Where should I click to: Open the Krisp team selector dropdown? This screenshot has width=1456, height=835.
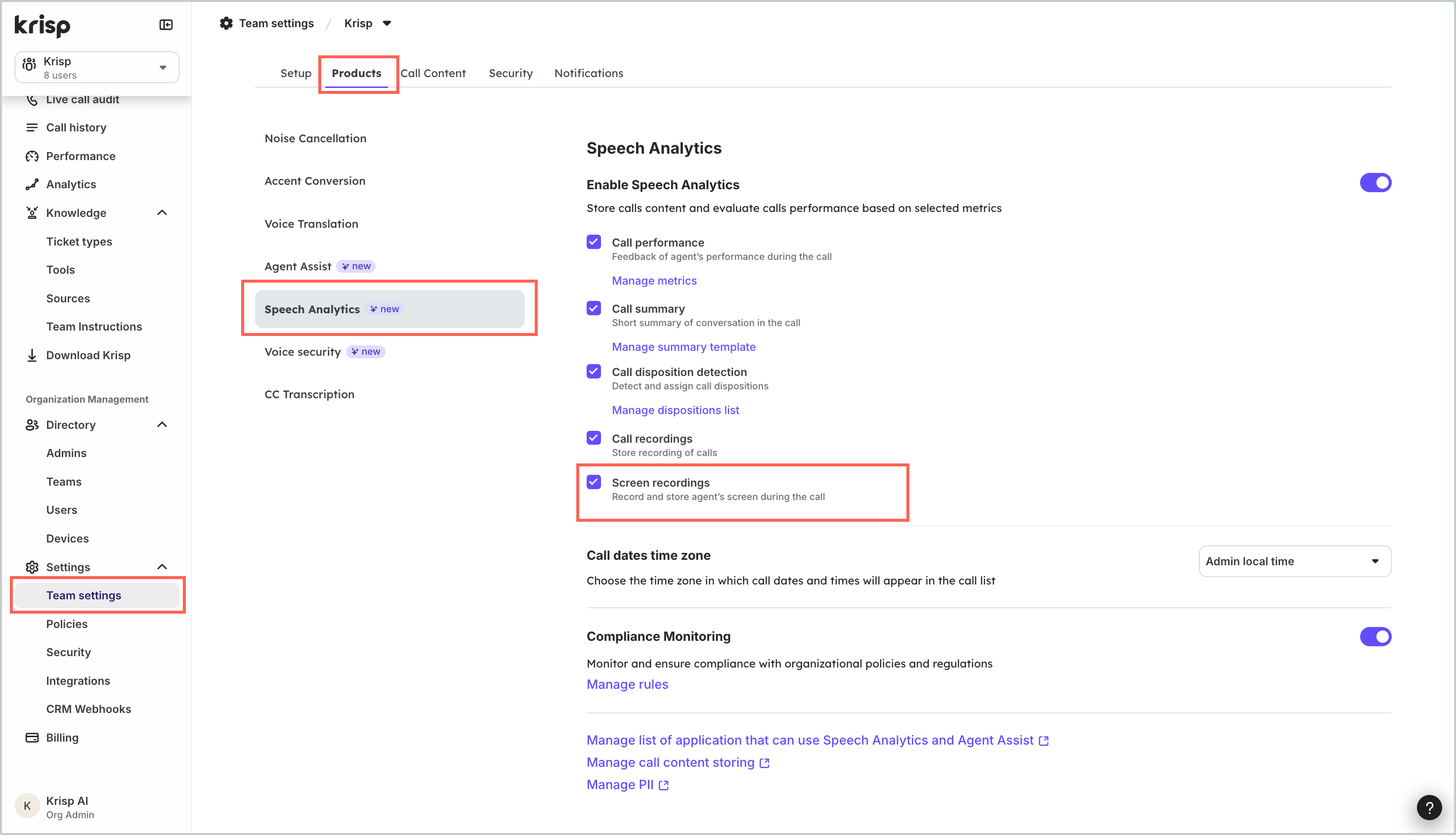coord(97,67)
